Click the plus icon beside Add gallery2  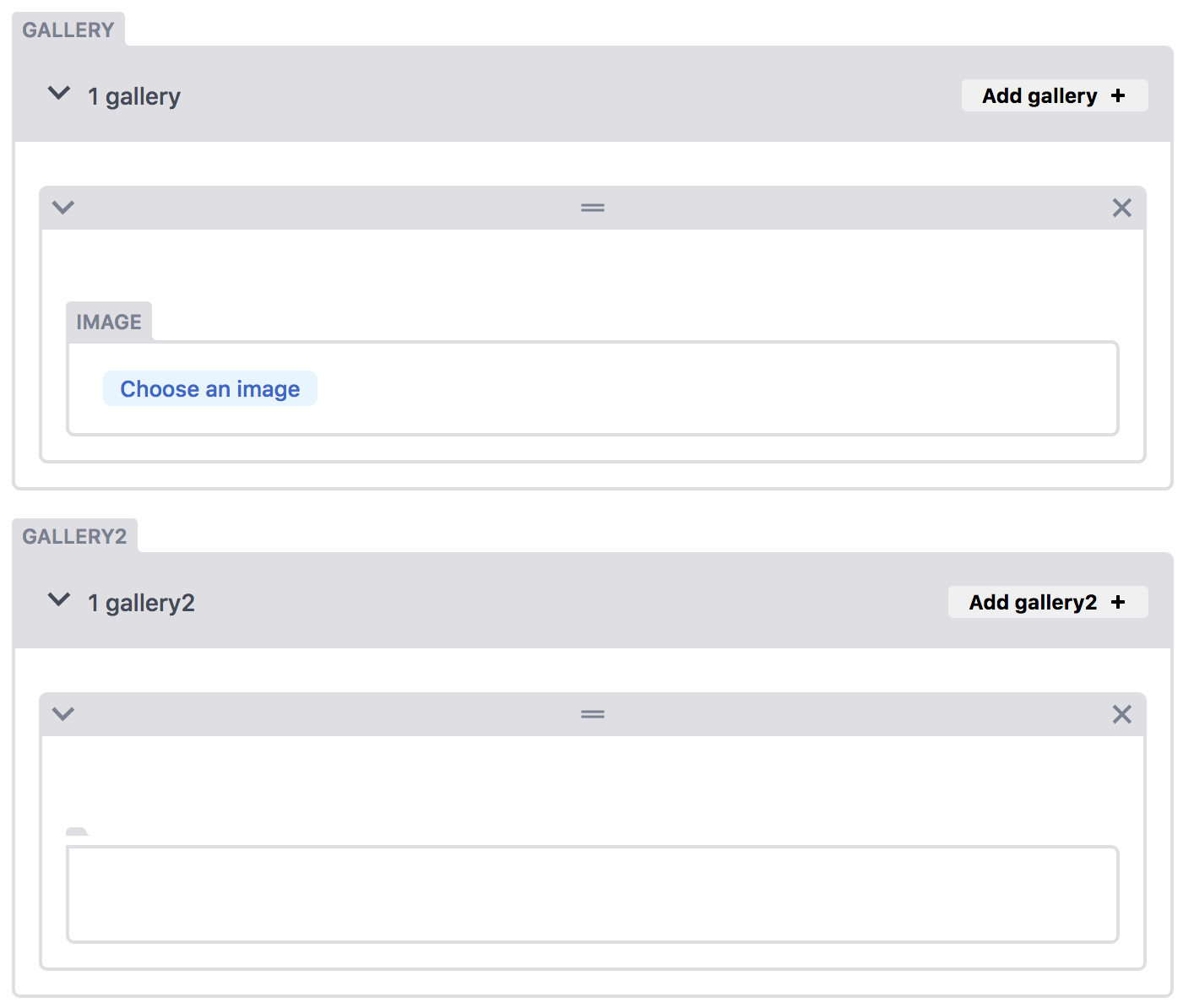pos(1118,602)
